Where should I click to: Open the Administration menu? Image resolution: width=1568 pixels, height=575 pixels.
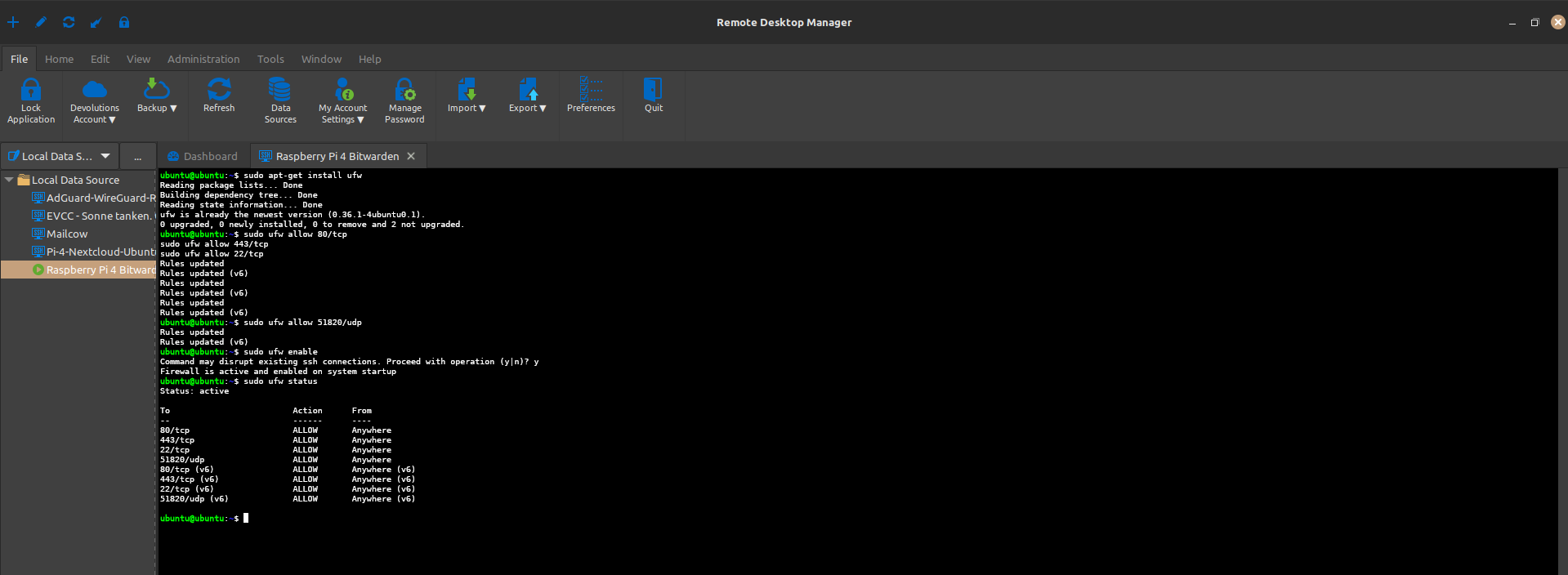203,59
